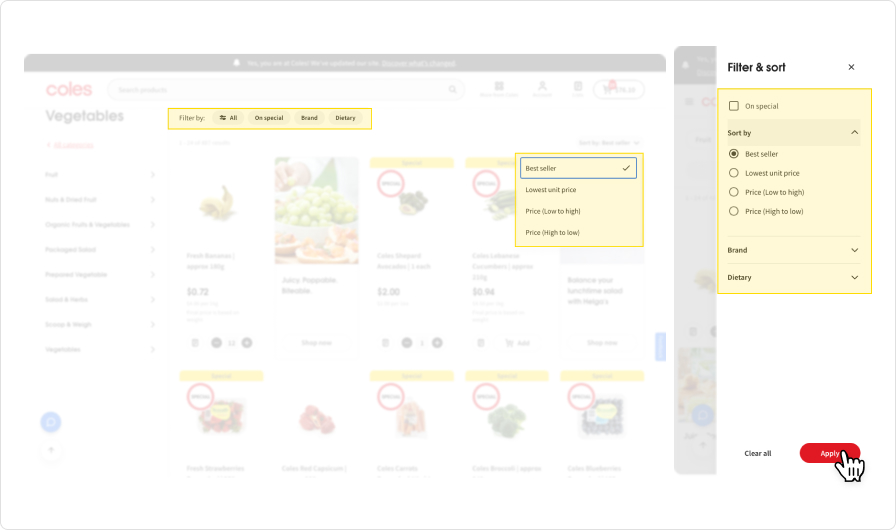The image size is (896, 530).
Task: Click the Clear all button
Action: [758, 453]
